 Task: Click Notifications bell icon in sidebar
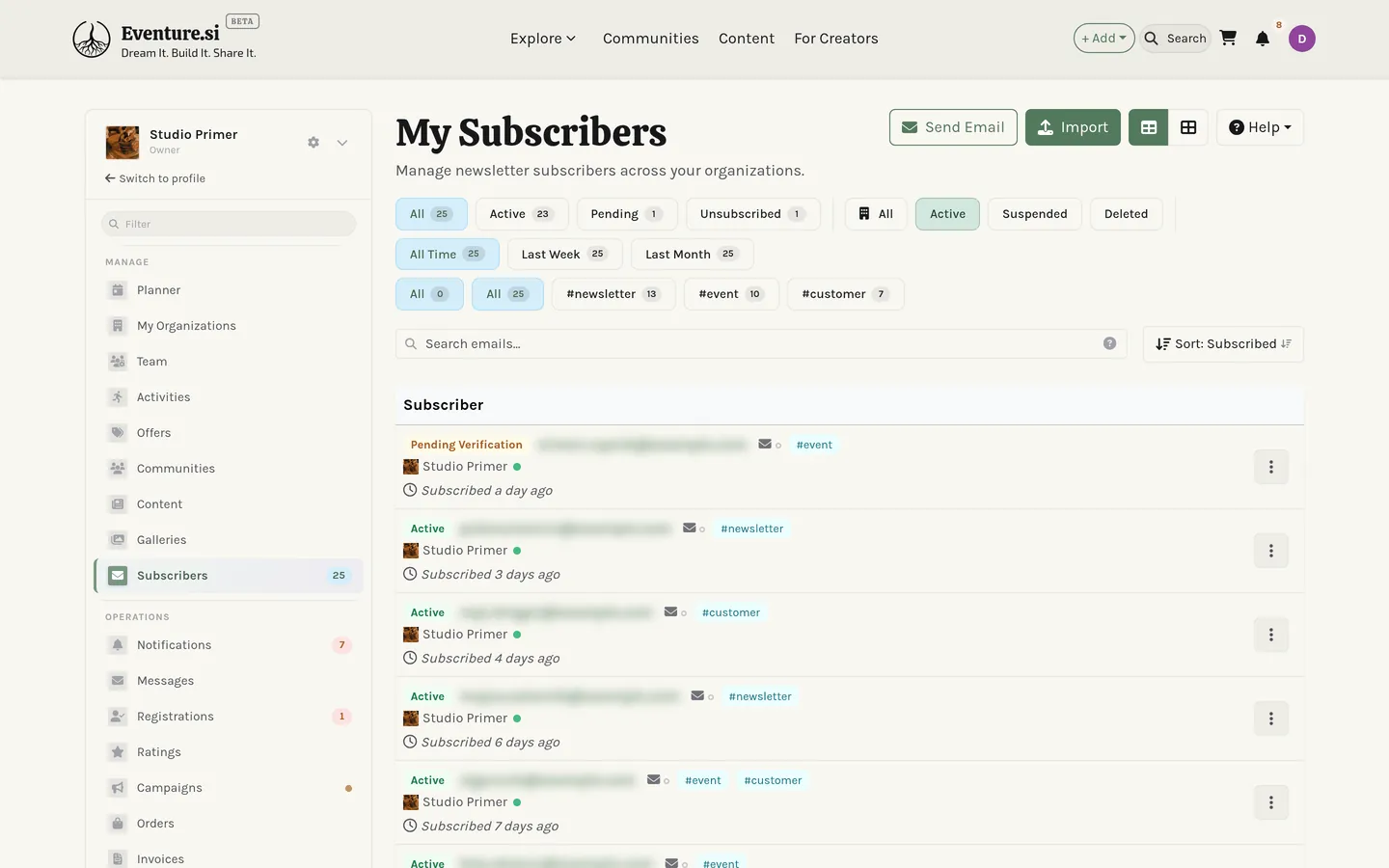click(118, 645)
